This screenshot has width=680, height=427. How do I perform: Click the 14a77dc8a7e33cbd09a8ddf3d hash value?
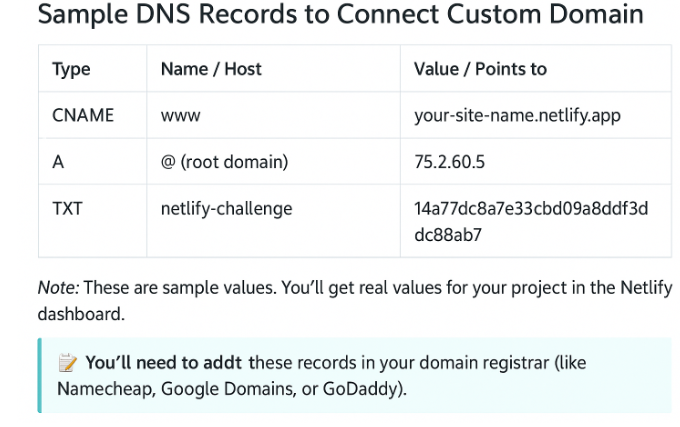[x=531, y=209]
